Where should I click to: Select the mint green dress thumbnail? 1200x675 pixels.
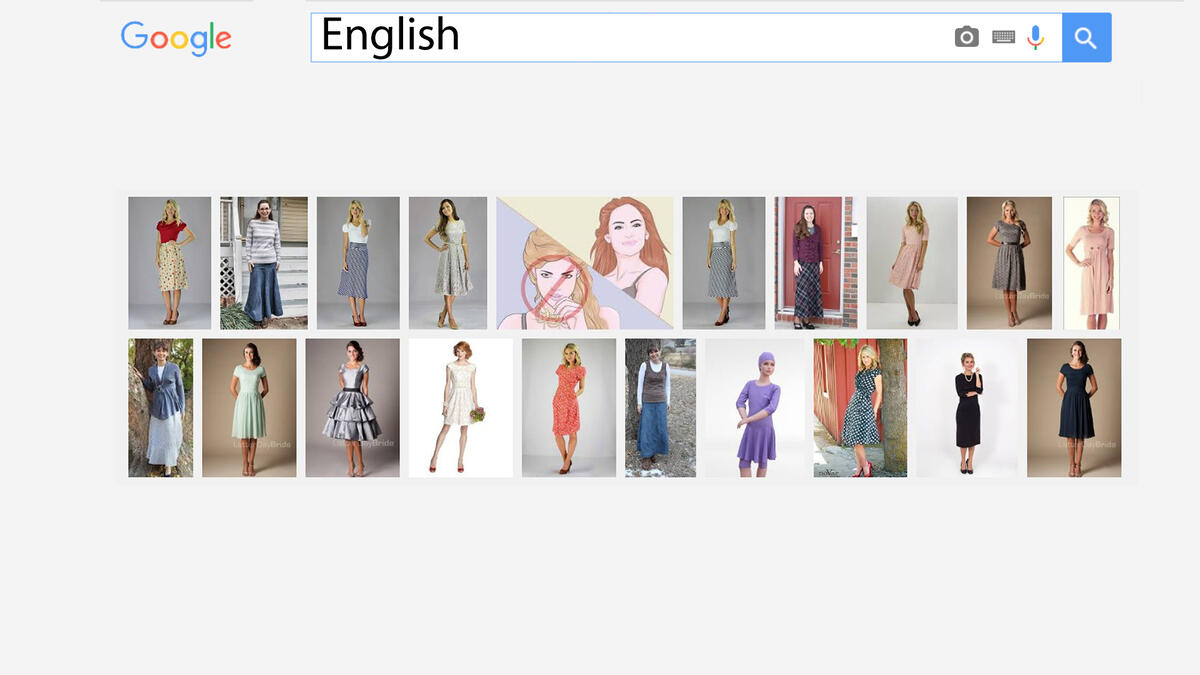point(250,407)
